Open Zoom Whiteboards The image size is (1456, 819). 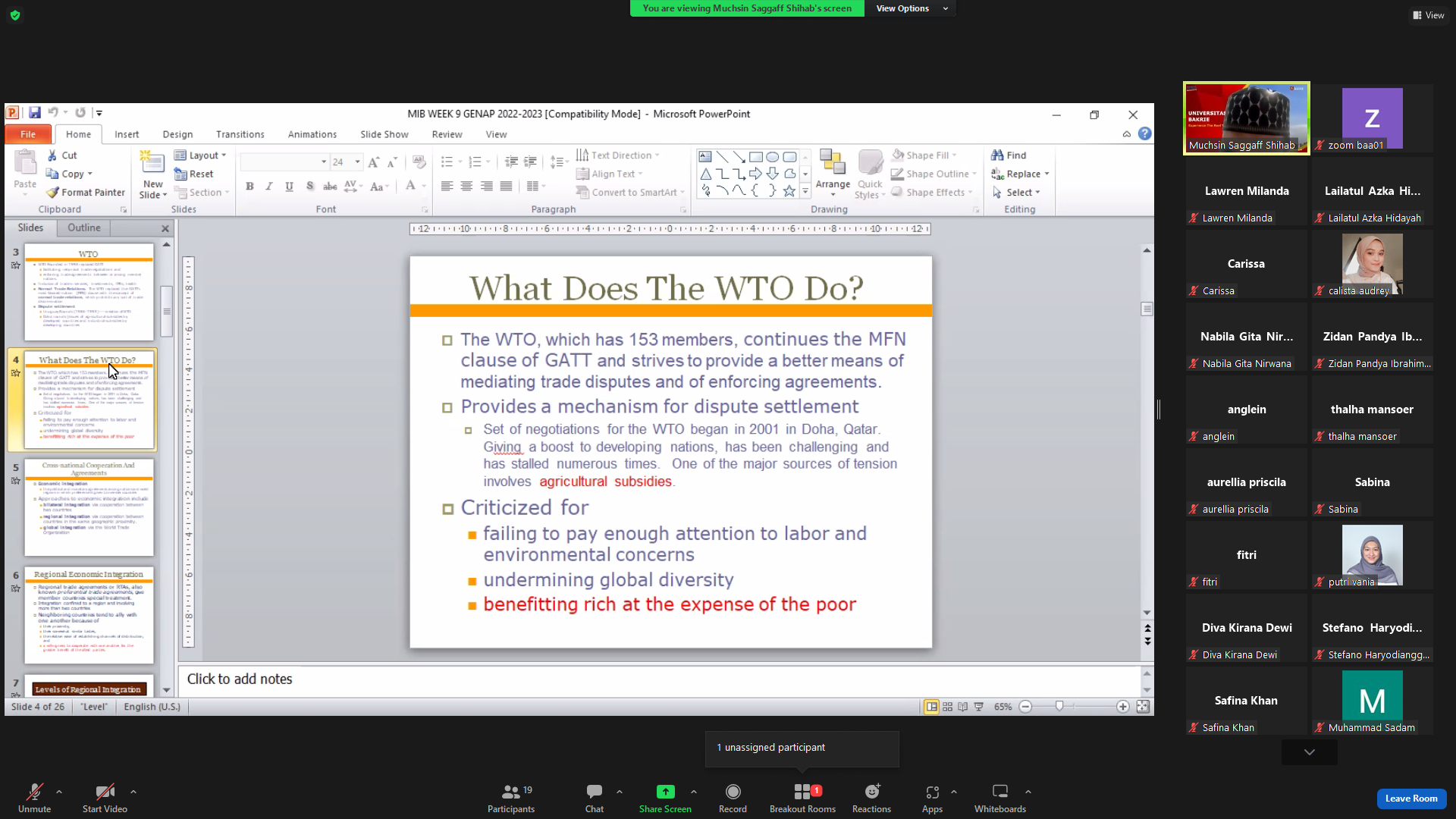1000,799
